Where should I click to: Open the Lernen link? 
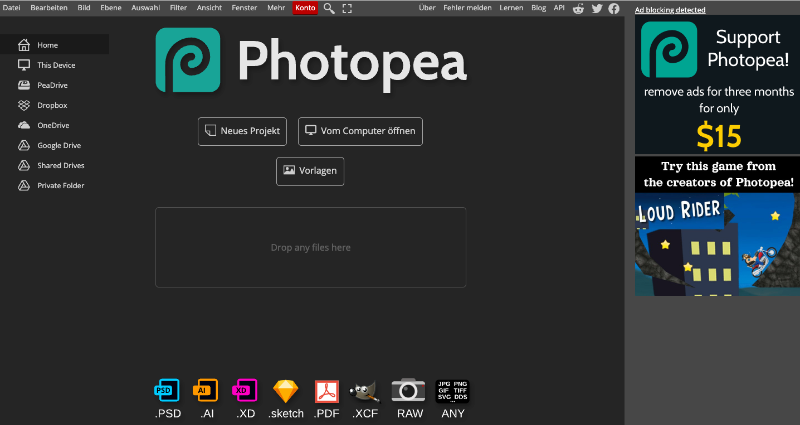(x=511, y=8)
